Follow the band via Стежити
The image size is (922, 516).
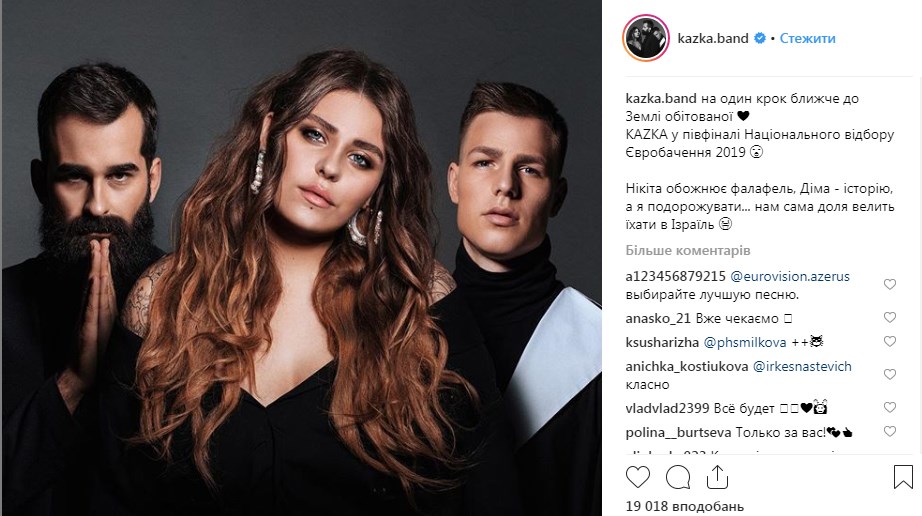click(807, 38)
